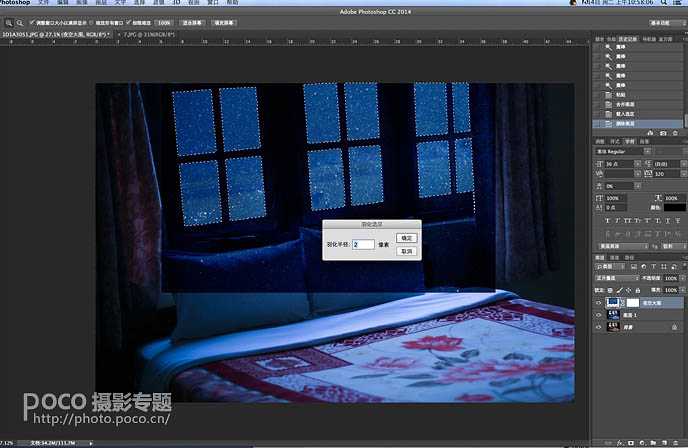Click the delete history state trash icon
688x448 pixels.
click(675, 133)
